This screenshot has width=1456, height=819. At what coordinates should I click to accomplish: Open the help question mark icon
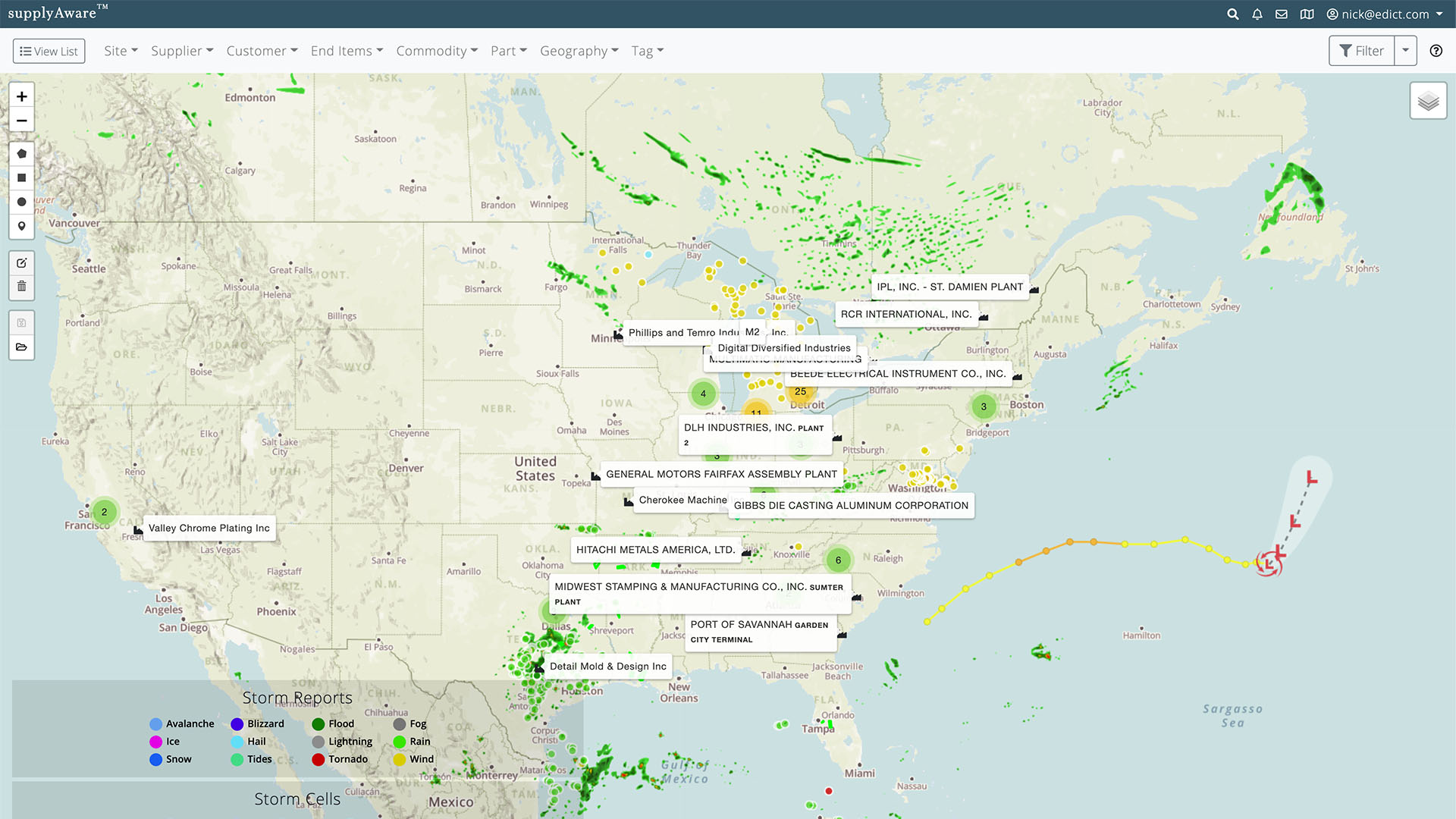[x=1436, y=51]
